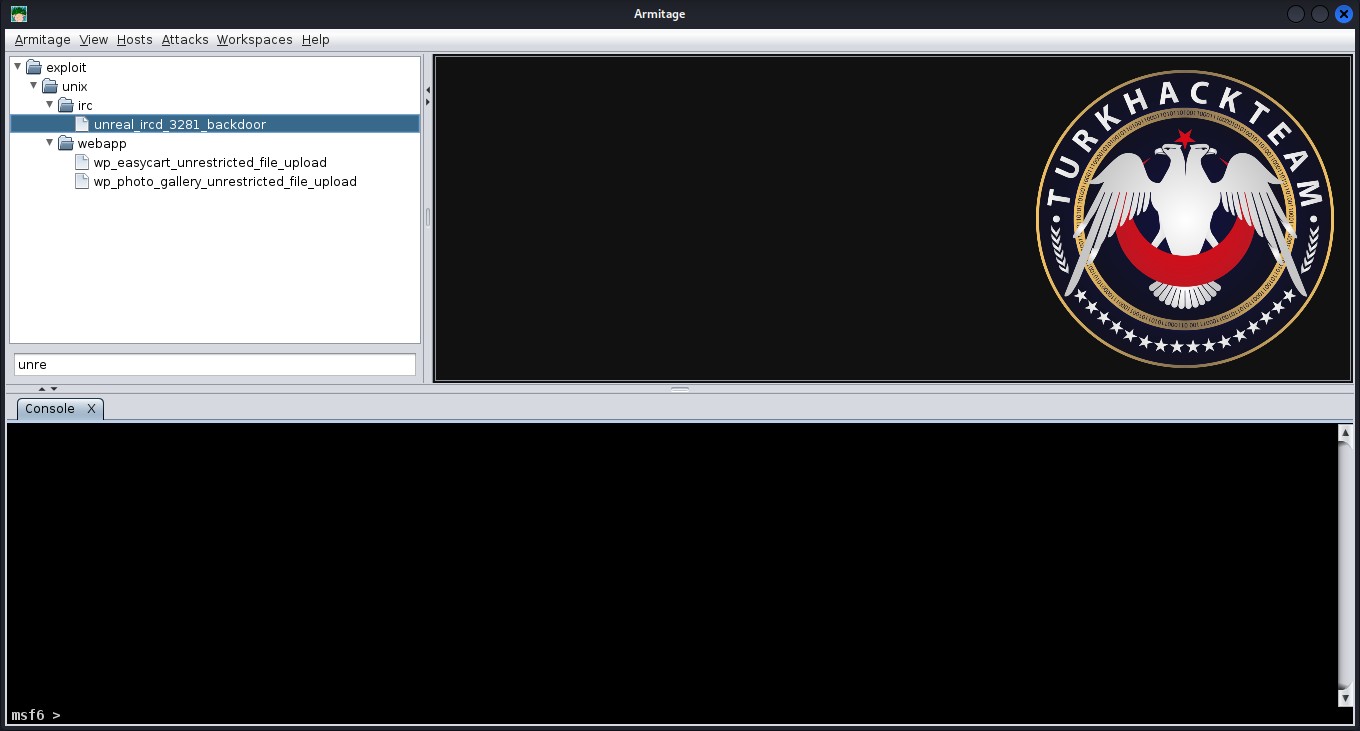Screen dimensions: 1360x731
Task: Open the Workspaces menu
Action: tap(254, 40)
